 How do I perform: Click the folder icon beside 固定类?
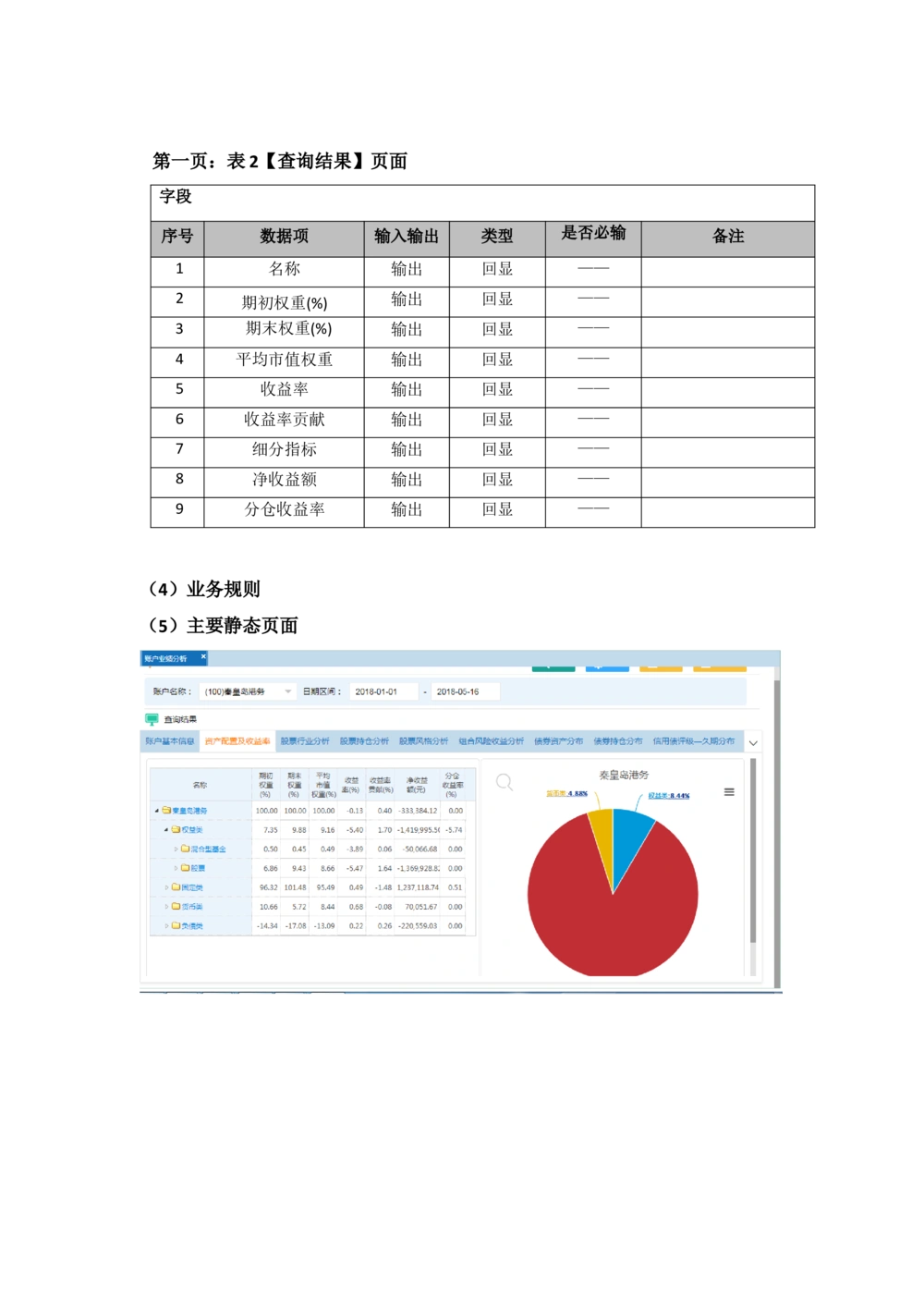(174, 888)
